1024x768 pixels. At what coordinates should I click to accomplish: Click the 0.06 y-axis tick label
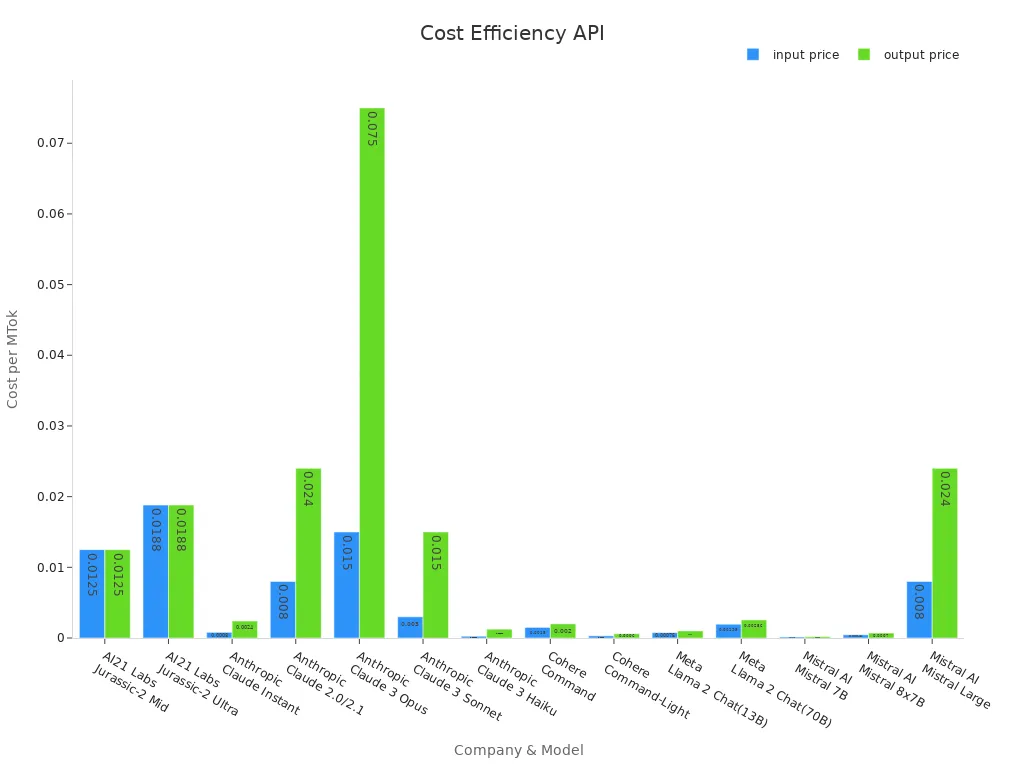click(50, 214)
